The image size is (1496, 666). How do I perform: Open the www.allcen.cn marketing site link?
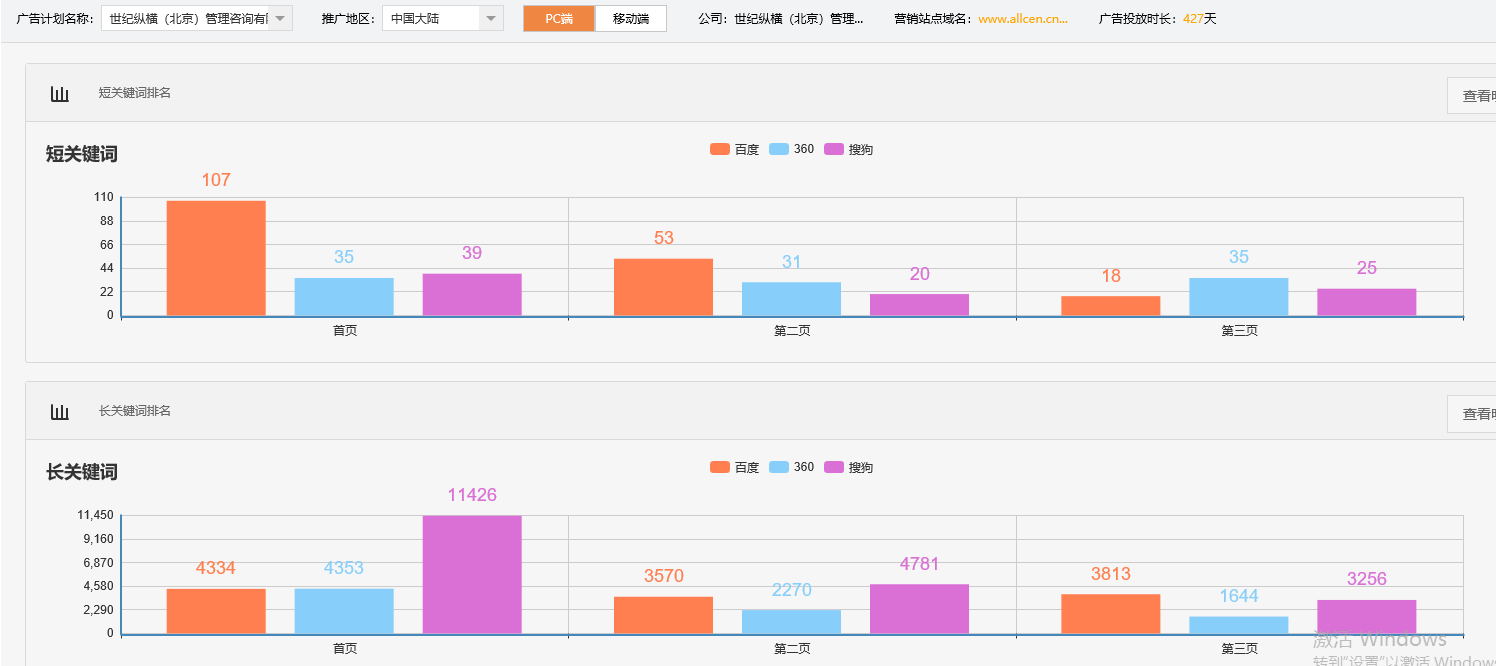tap(1022, 19)
